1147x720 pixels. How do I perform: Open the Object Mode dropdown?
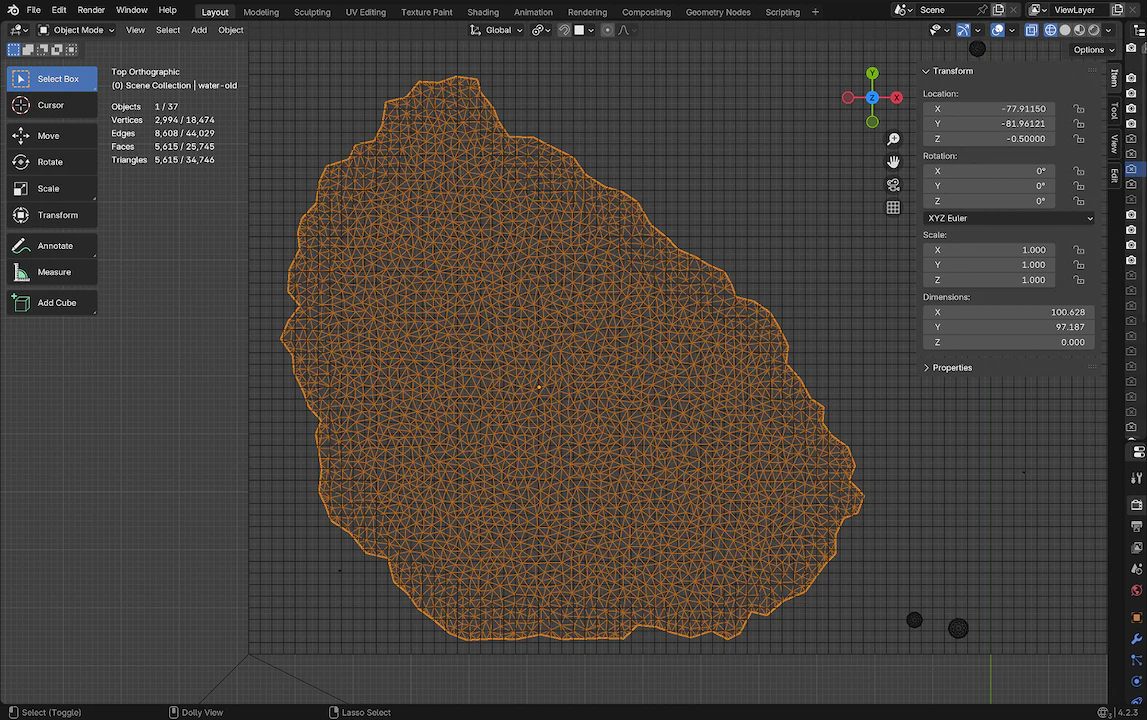(x=77, y=30)
